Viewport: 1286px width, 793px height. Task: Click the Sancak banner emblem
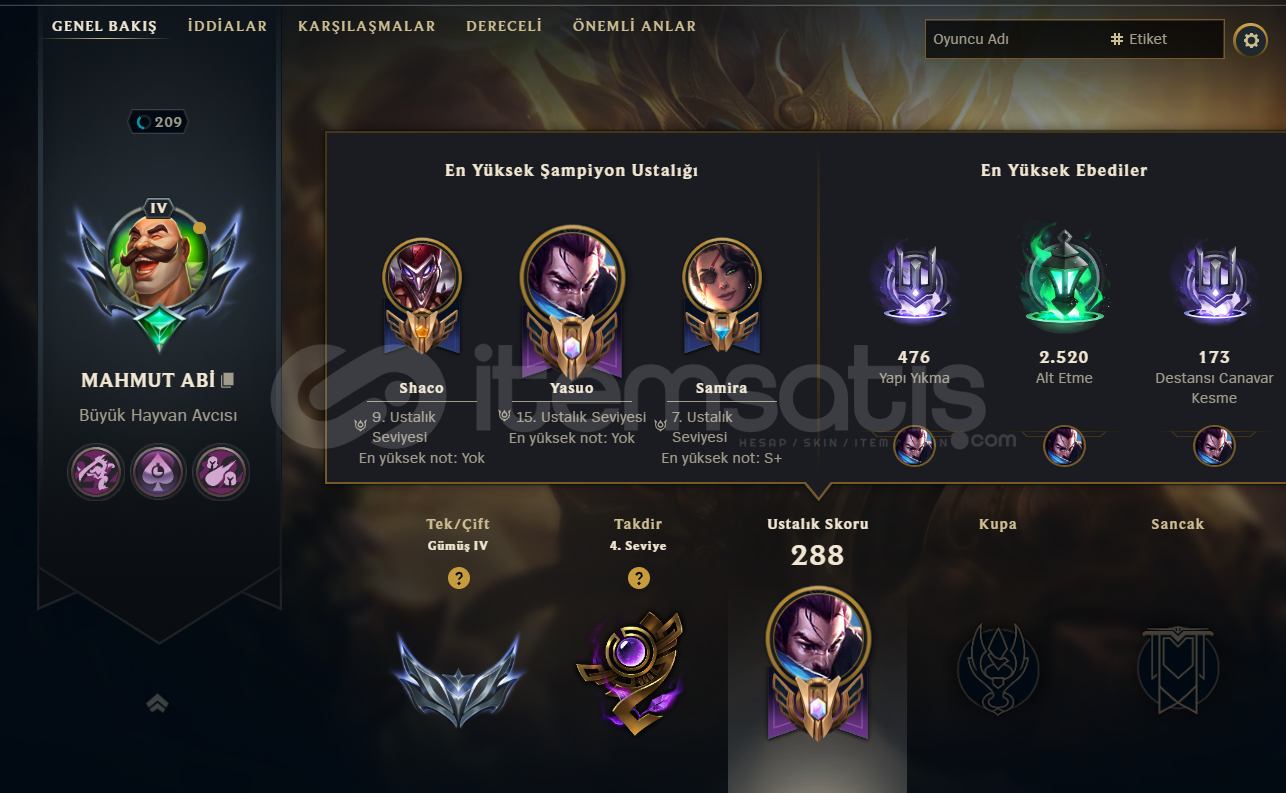click(1177, 667)
